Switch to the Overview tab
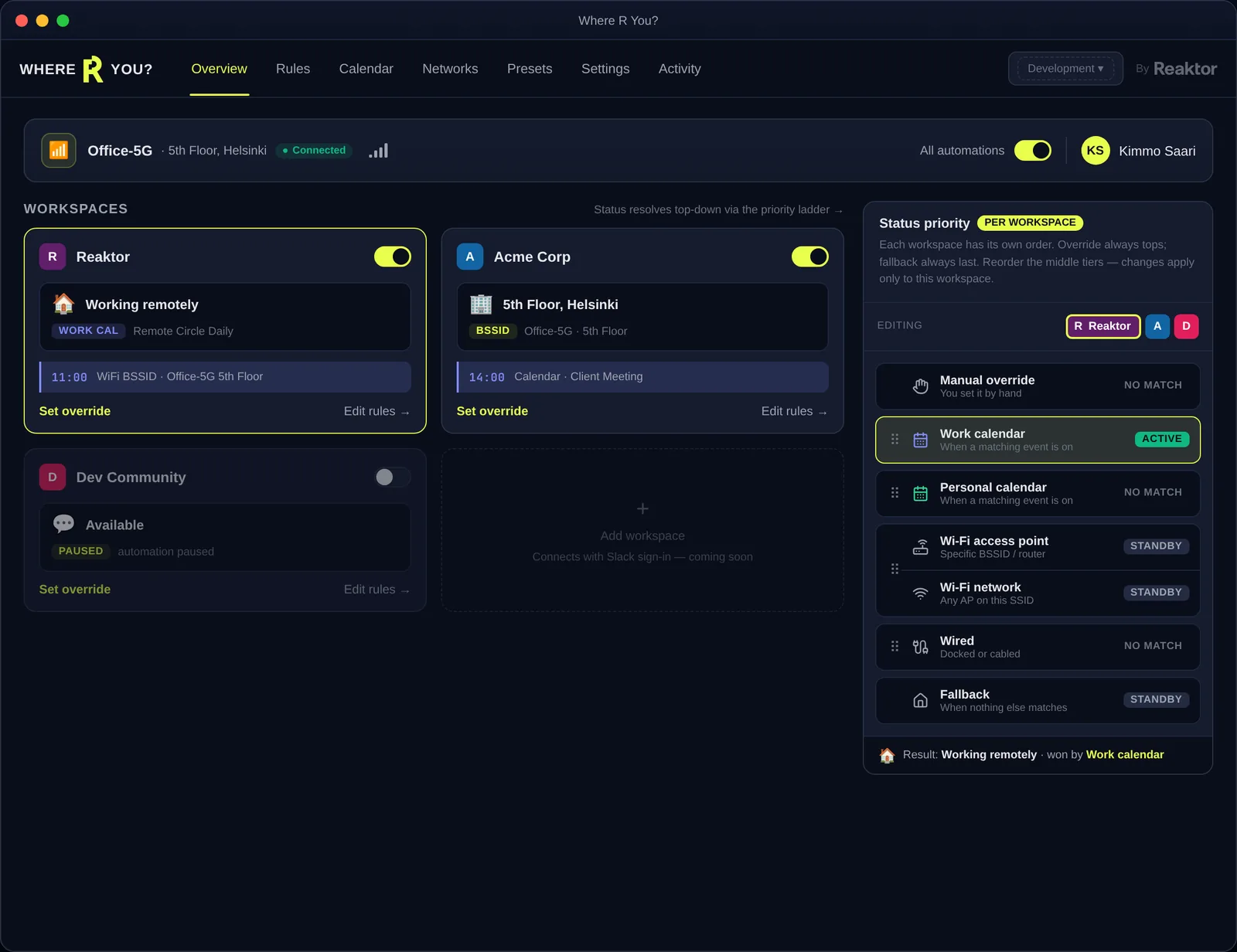 220,69
